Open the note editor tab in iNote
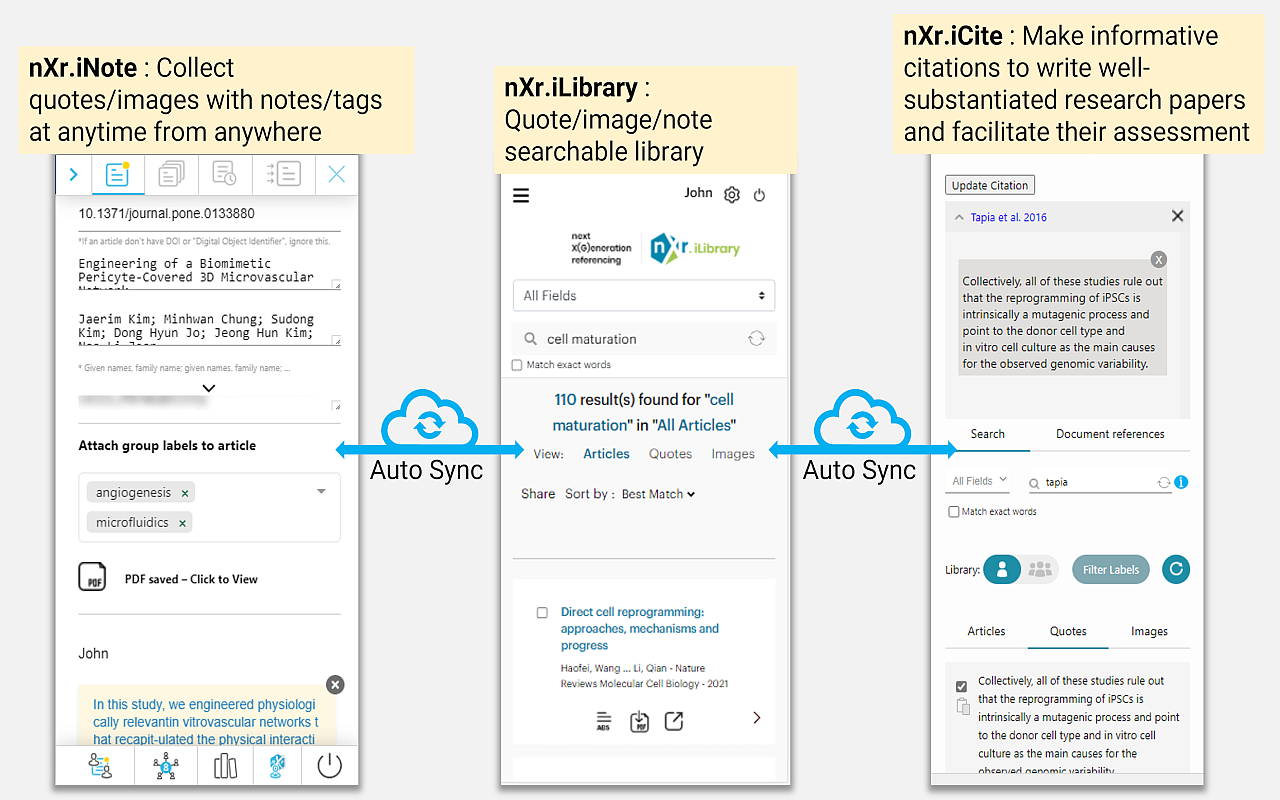The image size is (1280, 800). click(118, 175)
